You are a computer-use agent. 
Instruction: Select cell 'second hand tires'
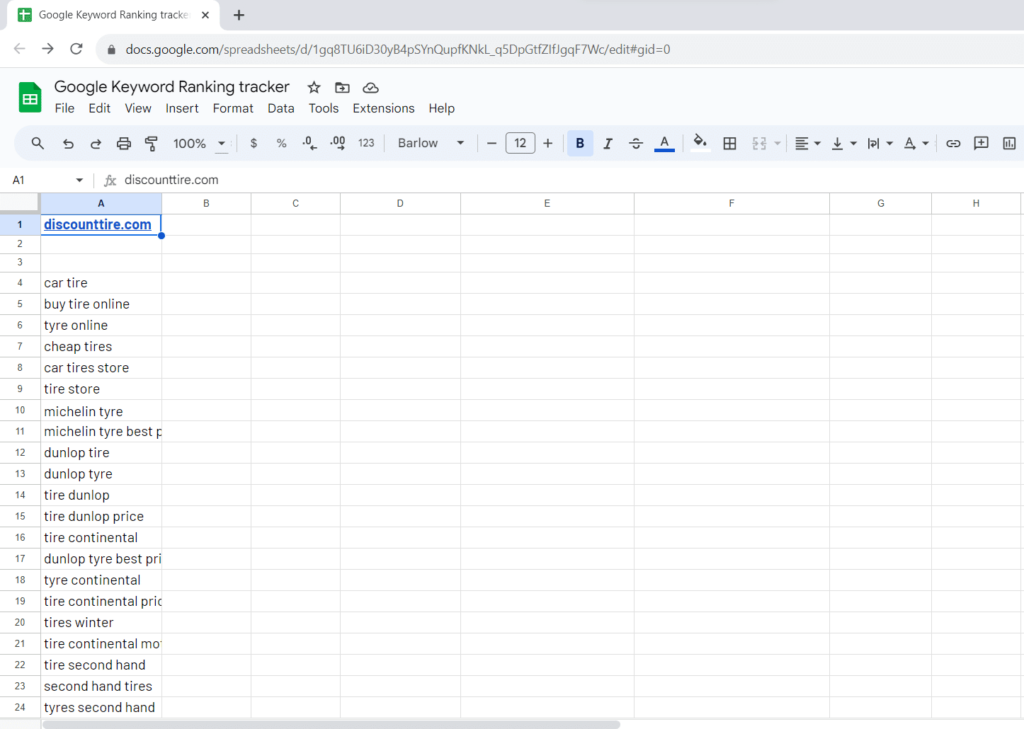click(101, 687)
